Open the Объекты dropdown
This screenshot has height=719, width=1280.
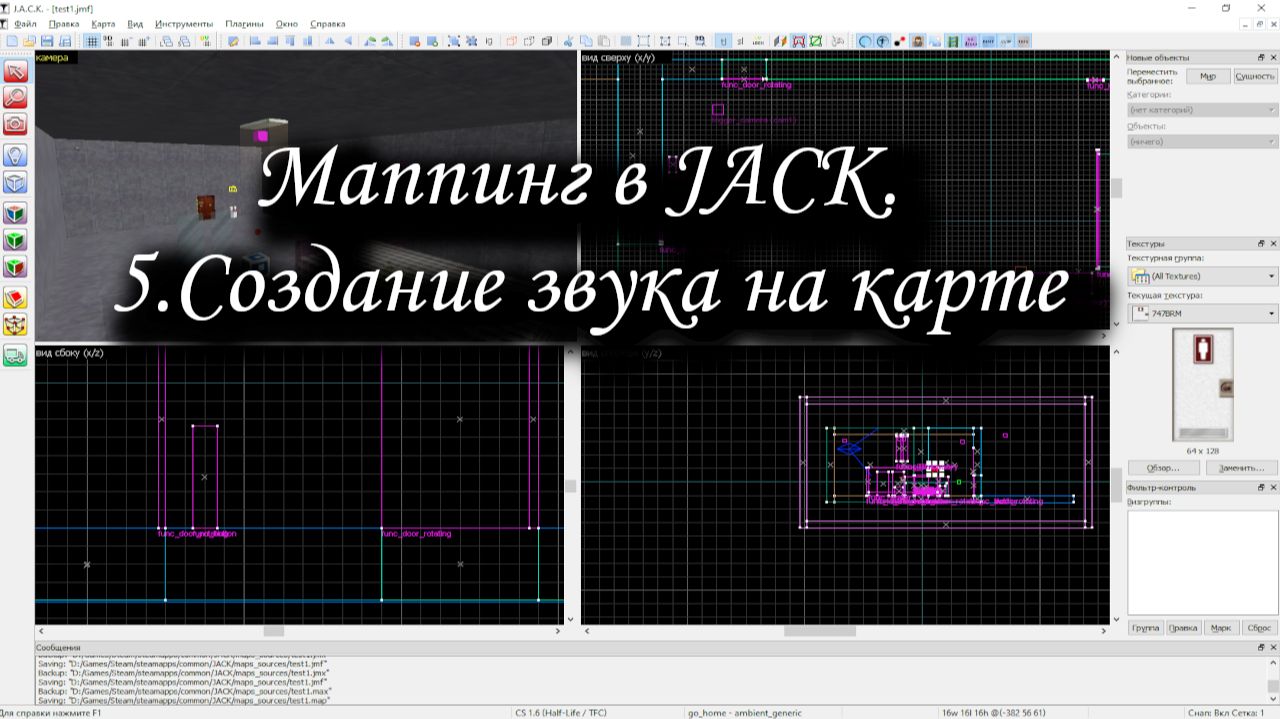tap(1203, 141)
